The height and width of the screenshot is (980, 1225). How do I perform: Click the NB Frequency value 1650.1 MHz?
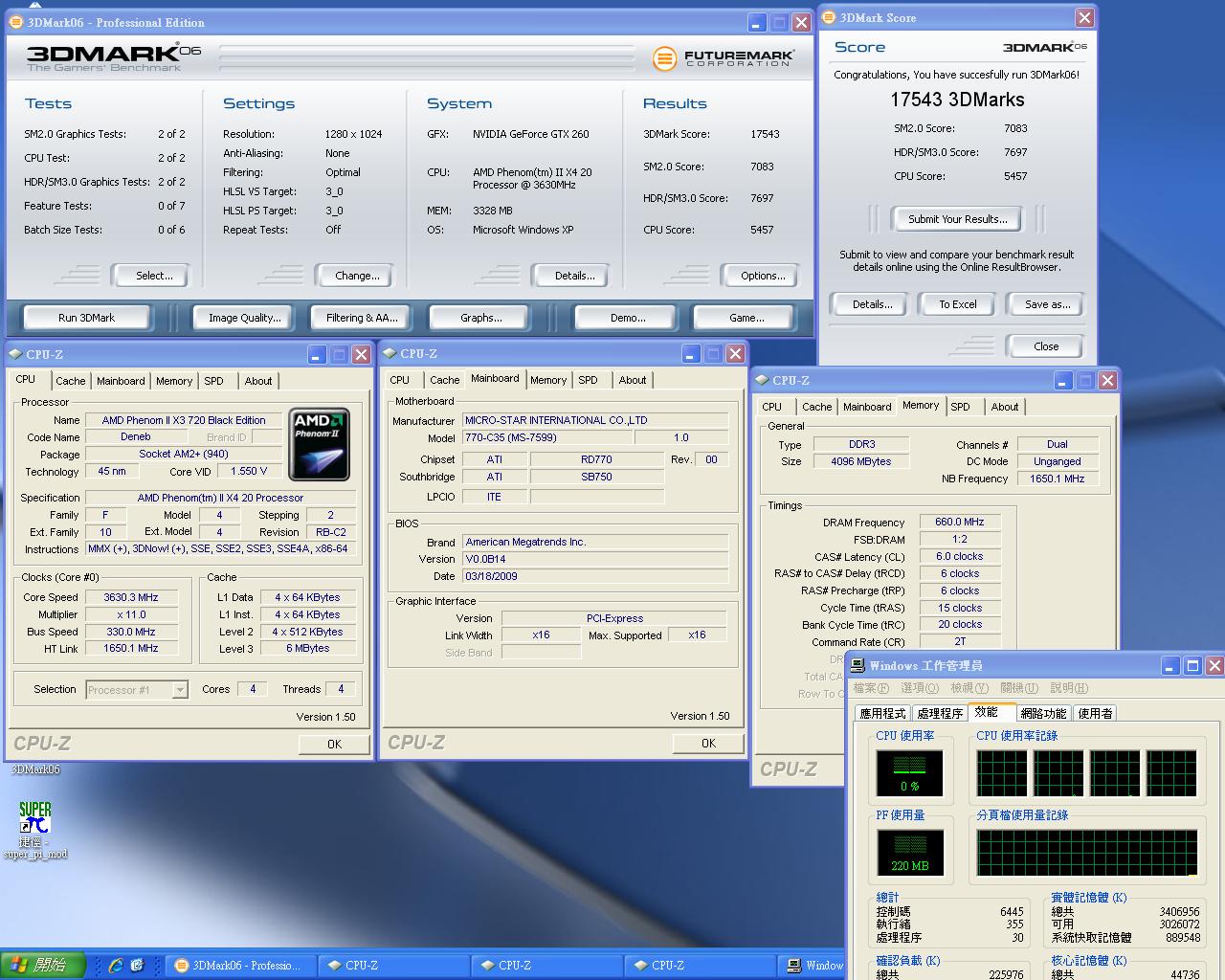point(1058,479)
